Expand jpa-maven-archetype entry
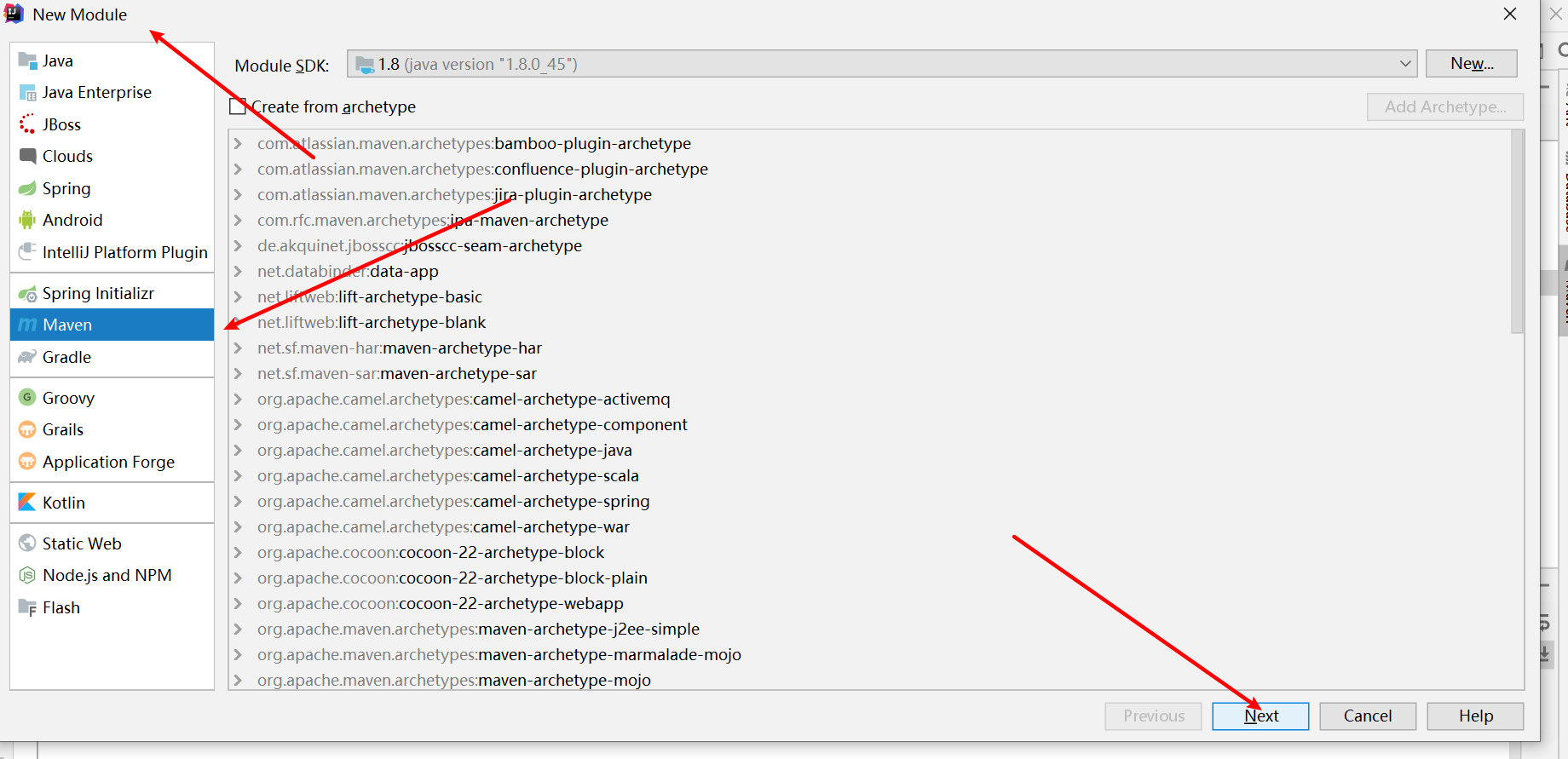Viewport: 1568px width, 759px height. click(x=239, y=220)
